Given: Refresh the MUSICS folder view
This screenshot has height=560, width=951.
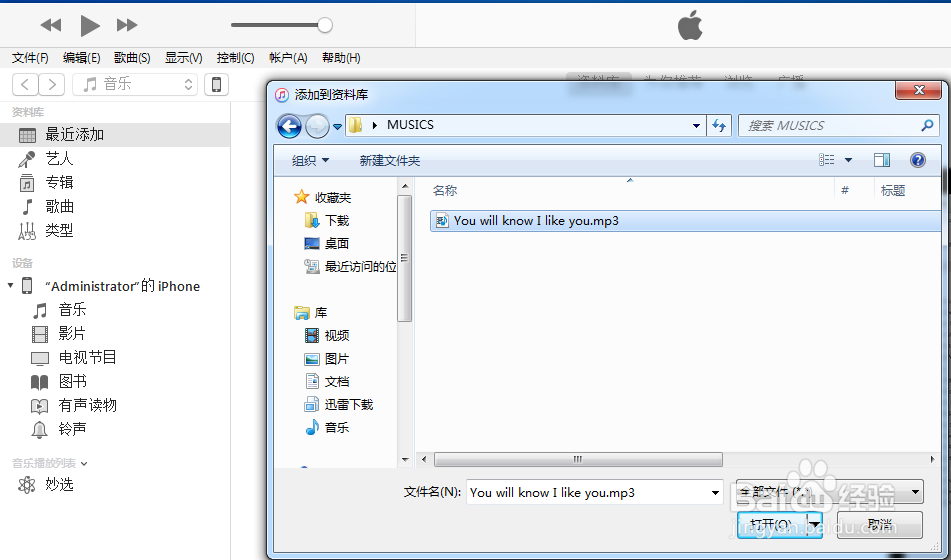Looking at the screenshot, I should pyautogui.click(x=719, y=126).
